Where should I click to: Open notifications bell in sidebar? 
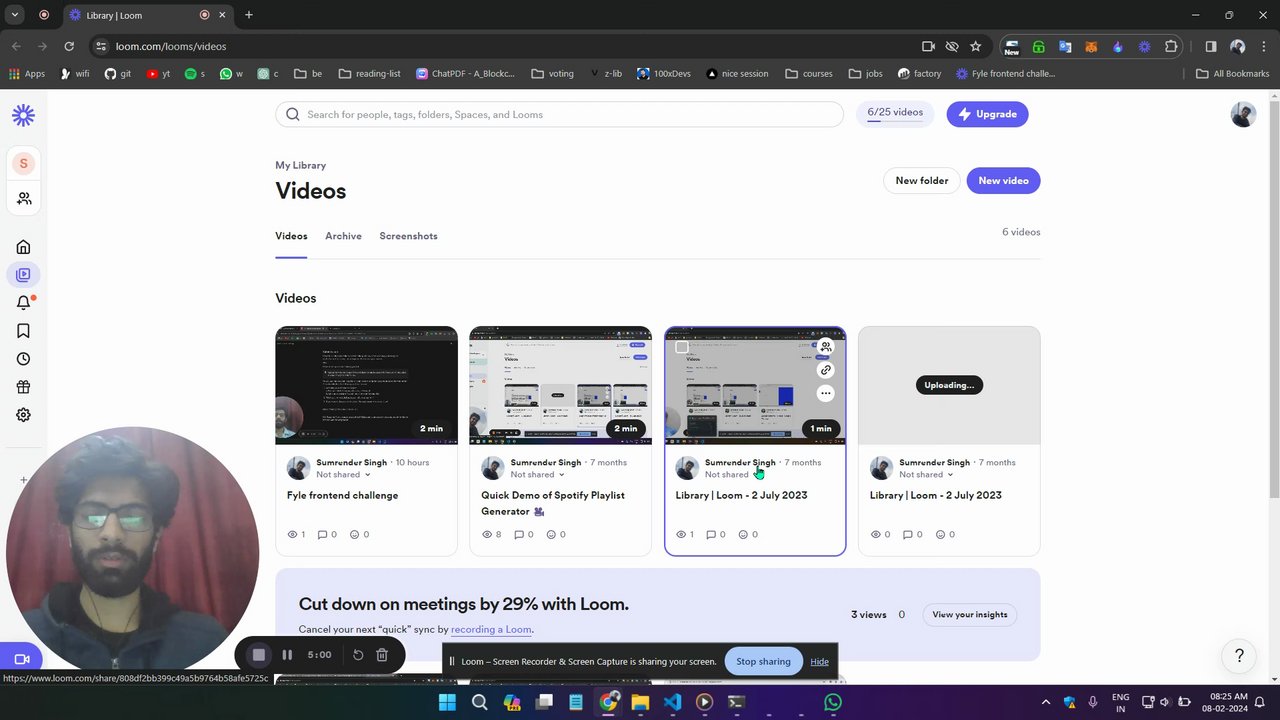coord(23,303)
